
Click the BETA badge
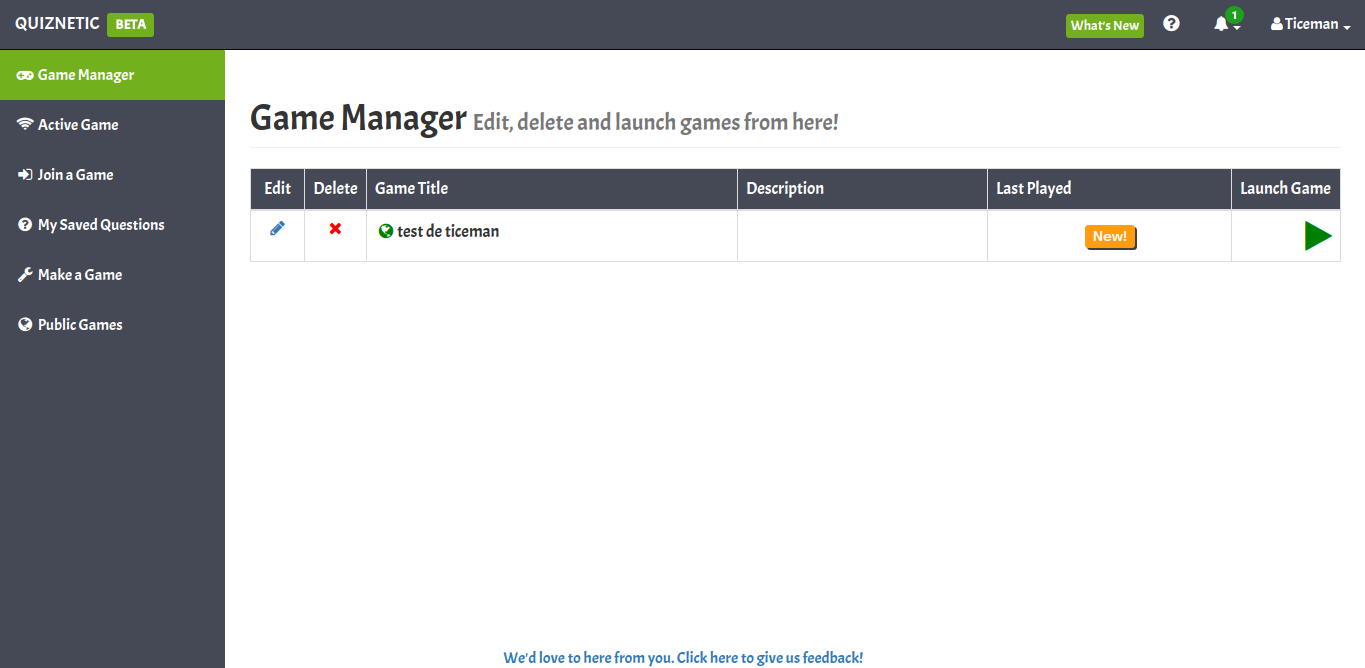click(130, 25)
